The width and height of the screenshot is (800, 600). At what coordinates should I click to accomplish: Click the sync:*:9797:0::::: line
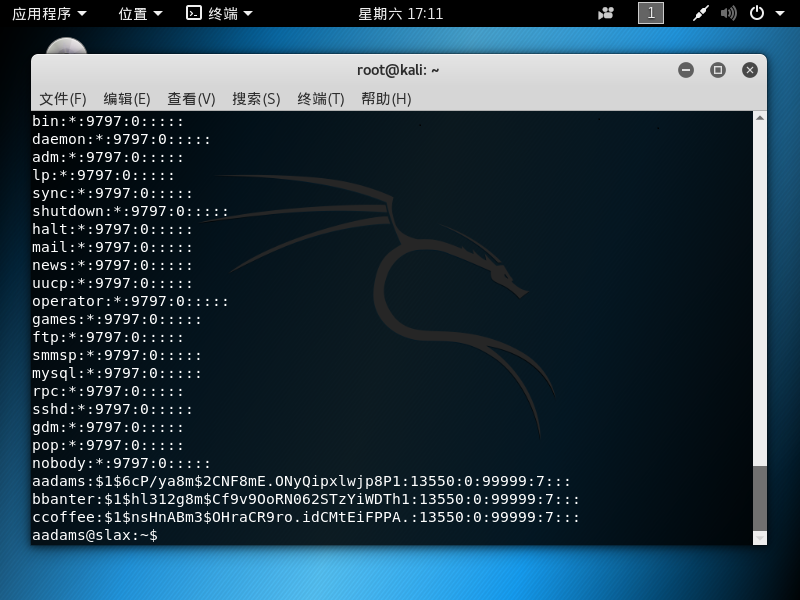pyautogui.click(x=112, y=193)
